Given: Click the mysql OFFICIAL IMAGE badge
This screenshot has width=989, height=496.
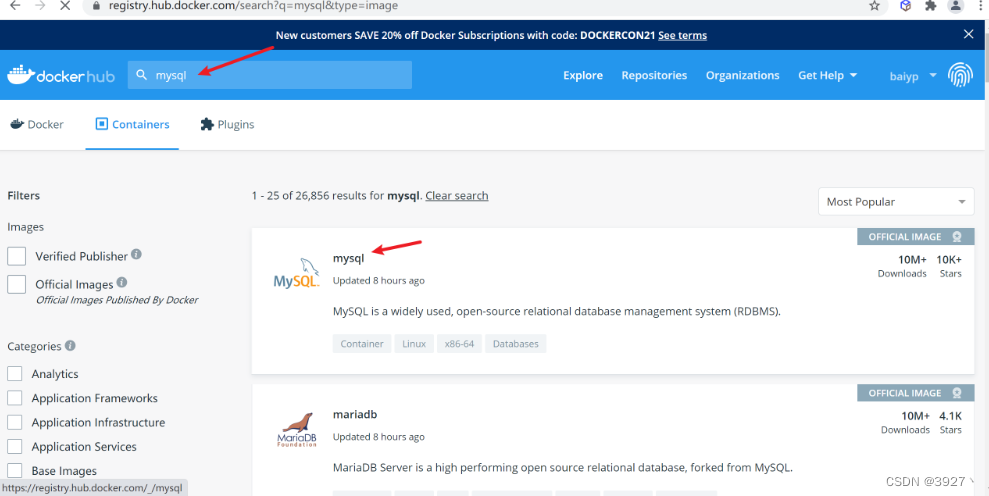Looking at the screenshot, I should tap(915, 237).
